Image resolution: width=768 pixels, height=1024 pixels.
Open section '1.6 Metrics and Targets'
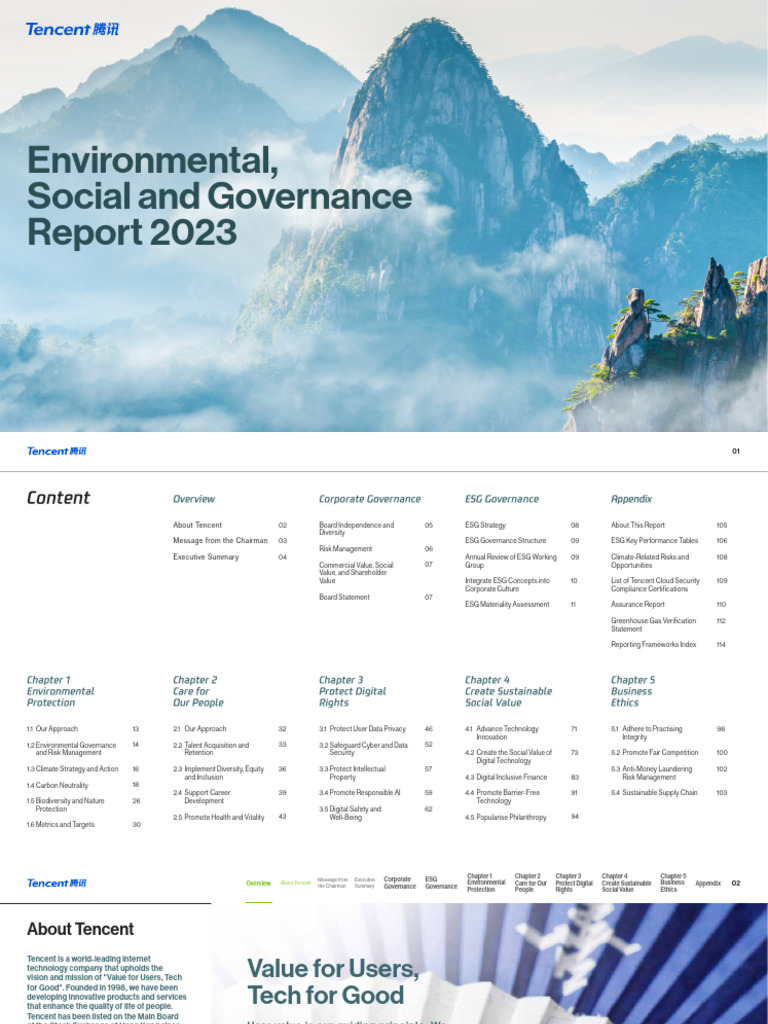[61, 825]
